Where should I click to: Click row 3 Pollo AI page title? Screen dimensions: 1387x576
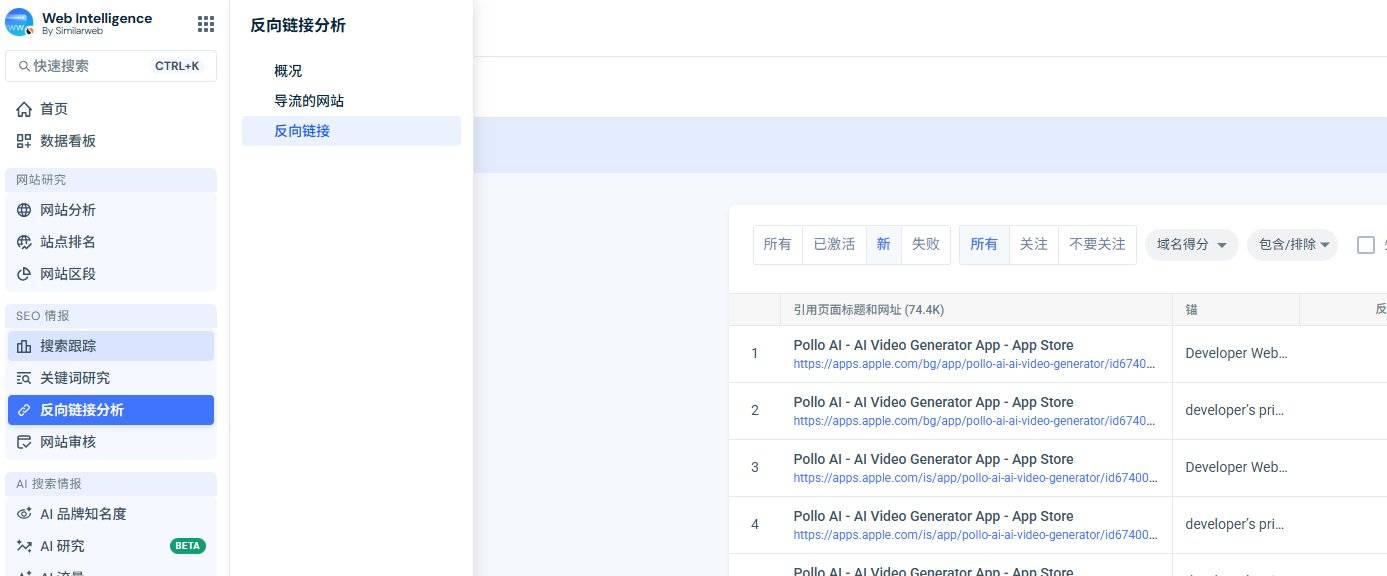pos(933,459)
